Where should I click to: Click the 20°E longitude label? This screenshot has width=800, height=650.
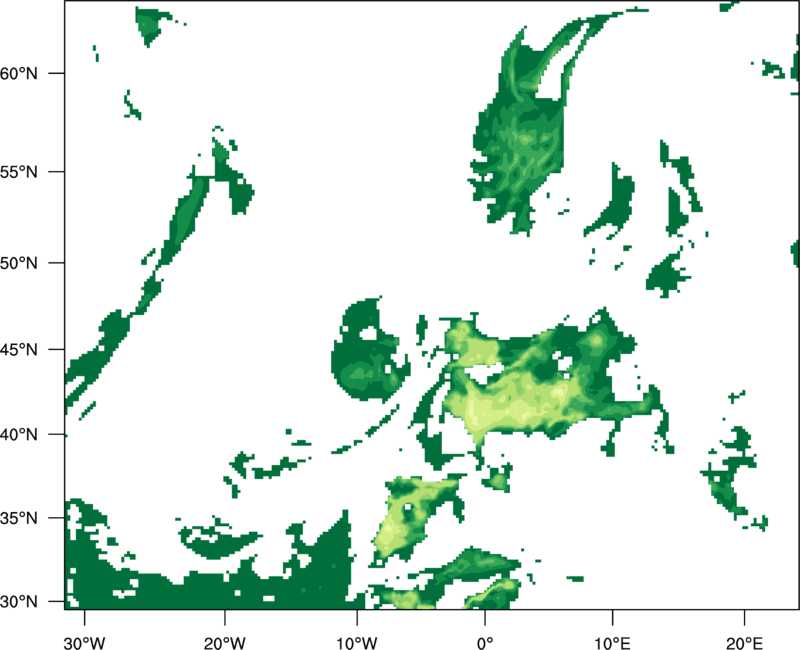[744, 643]
